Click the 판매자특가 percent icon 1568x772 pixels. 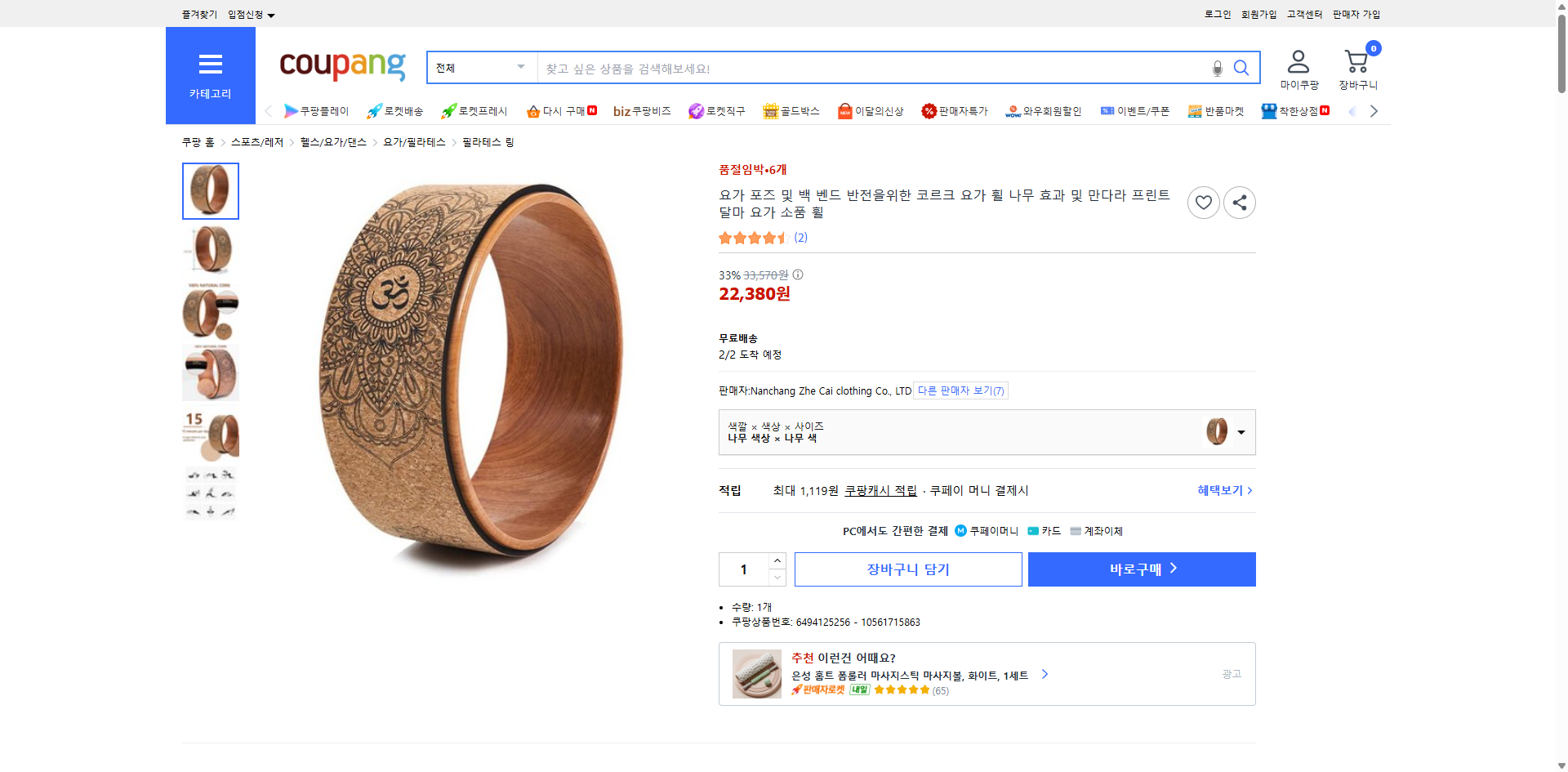point(930,110)
